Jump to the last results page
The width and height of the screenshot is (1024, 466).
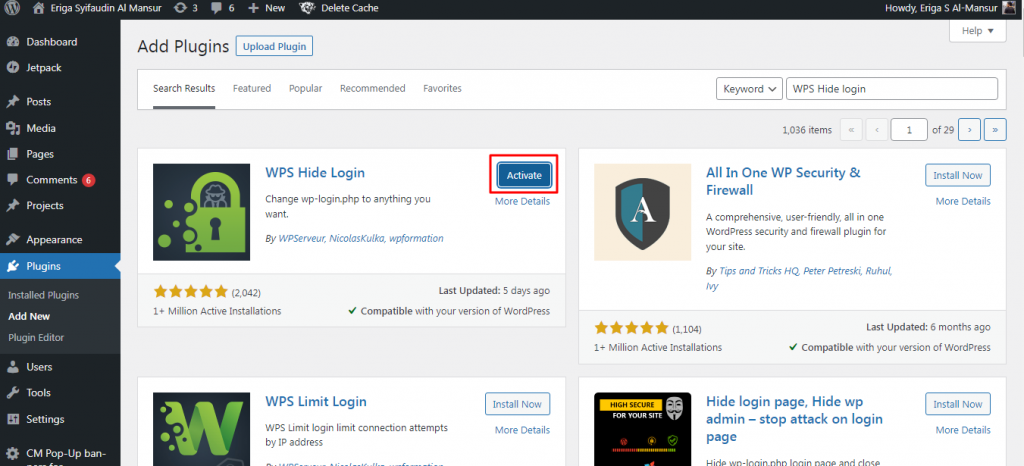pos(995,130)
